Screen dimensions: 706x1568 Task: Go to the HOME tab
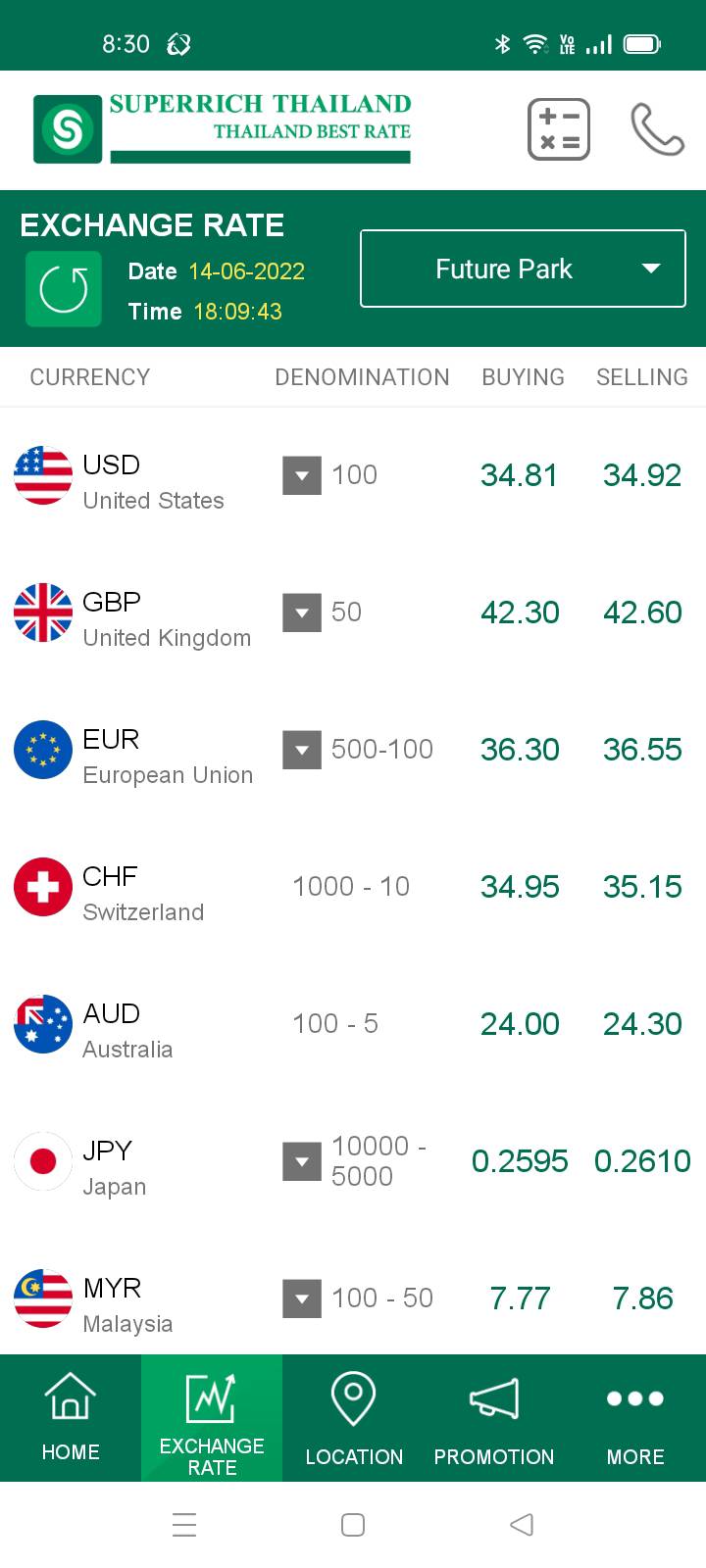[x=71, y=1418]
